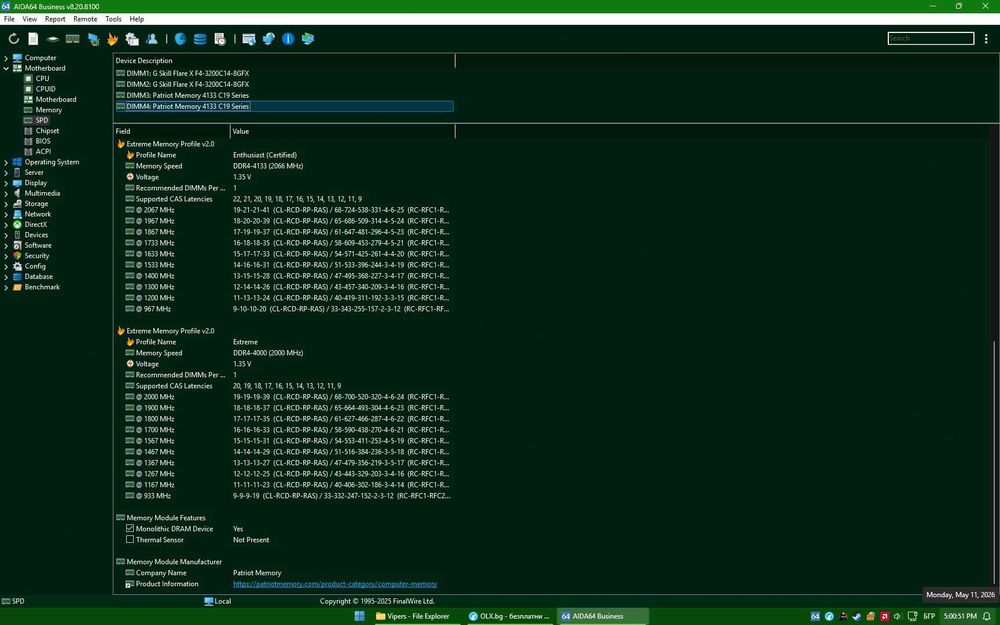Launch the System Stability Test flame icon
The height and width of the screenshot is (625, 1000).
click(x=112, y=39)
